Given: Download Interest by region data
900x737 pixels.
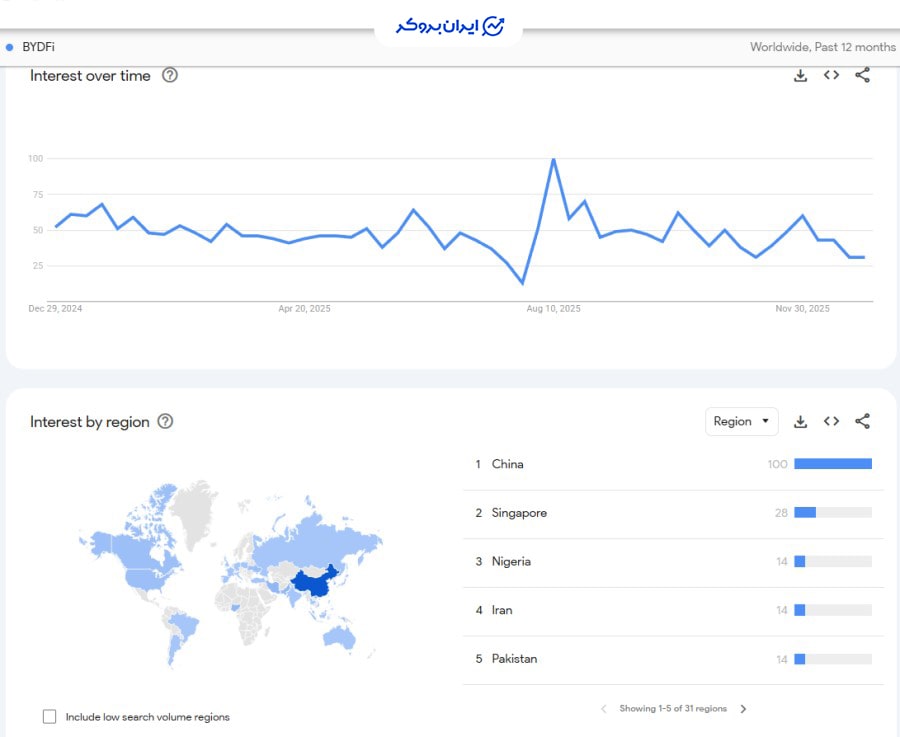Looking at the screenshot, I should [800, 422].
